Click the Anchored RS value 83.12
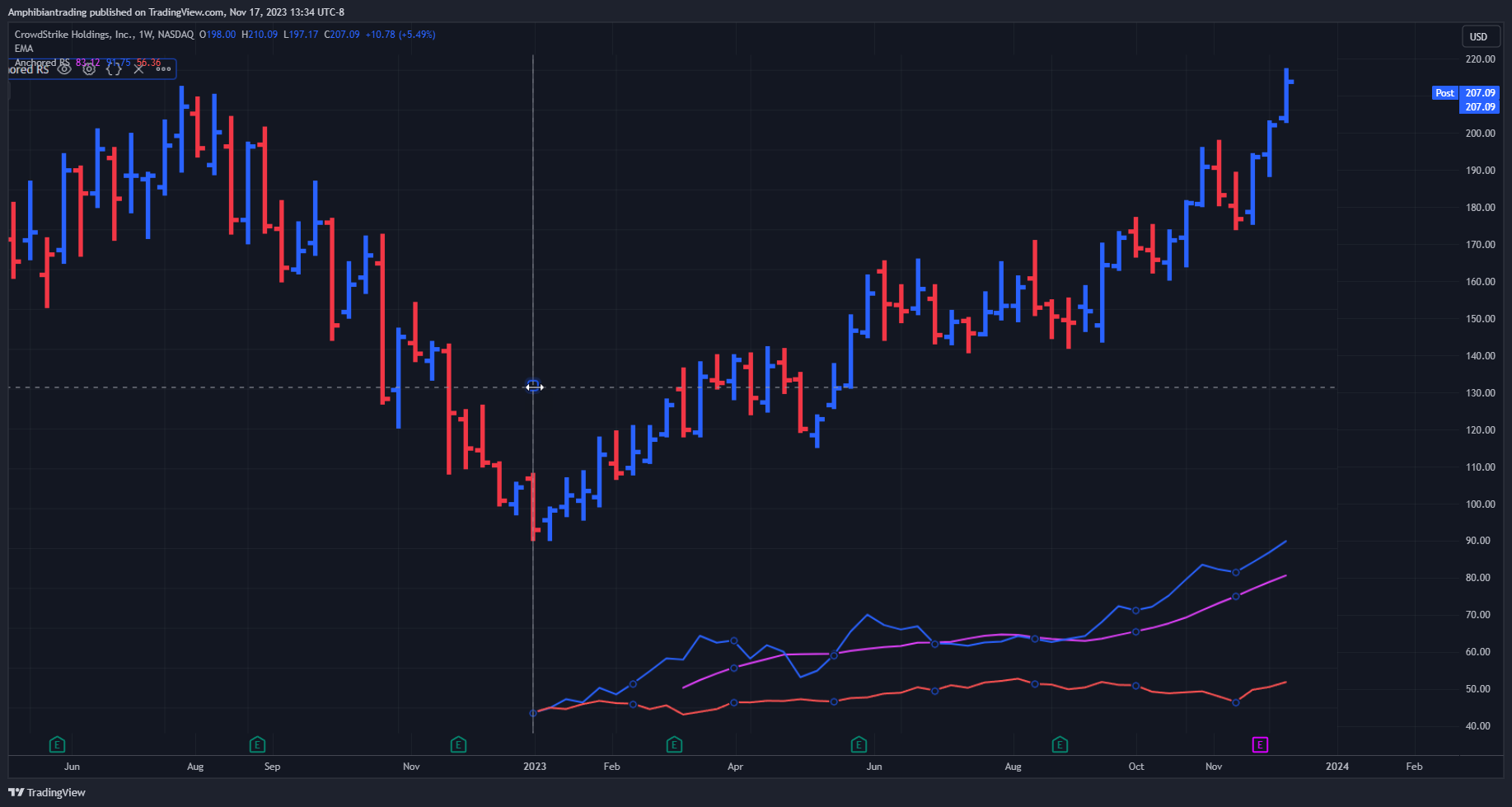The image size is (1512, 807). coord(87,63)
